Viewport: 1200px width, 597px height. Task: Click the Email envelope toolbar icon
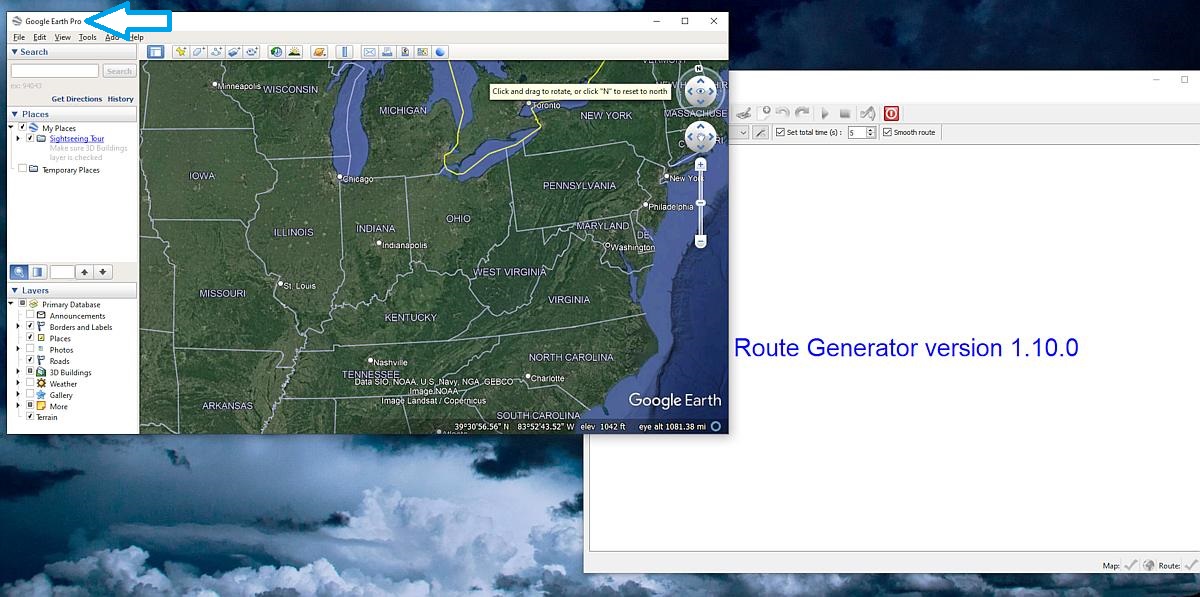pyautogui.click(x=369, y=52)
